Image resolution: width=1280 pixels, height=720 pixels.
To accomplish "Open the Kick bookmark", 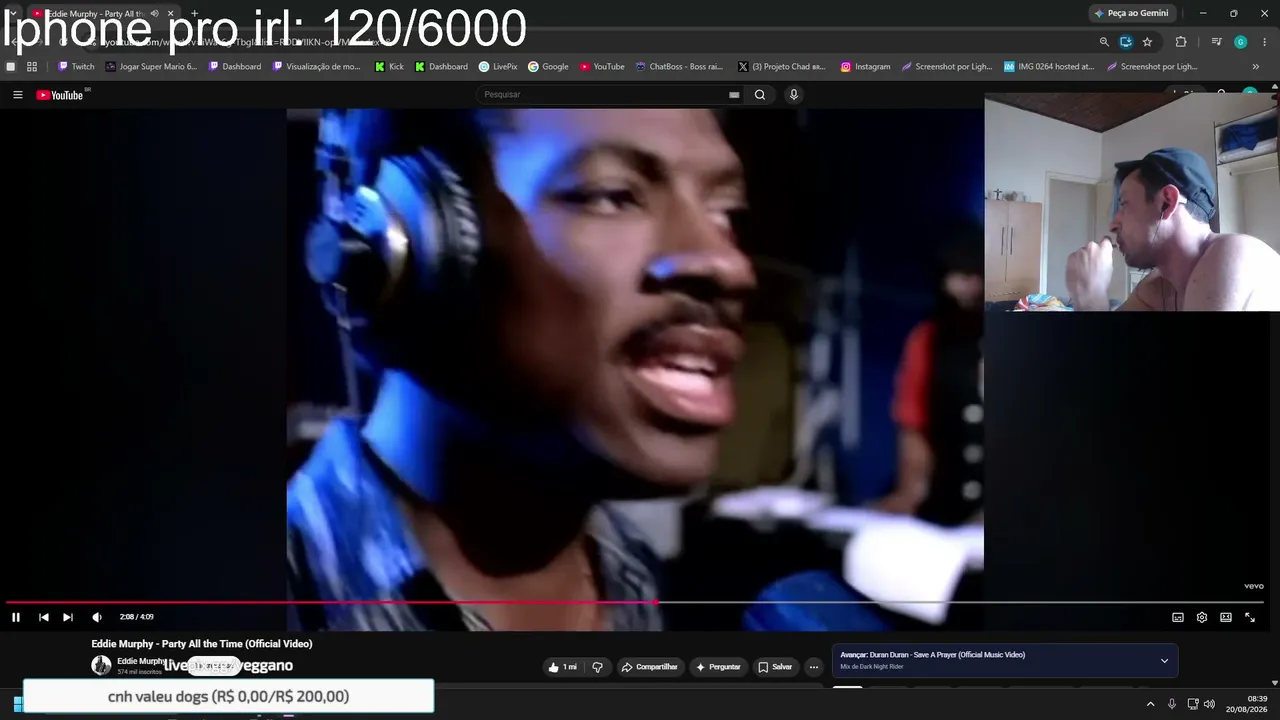I will 390,67.
